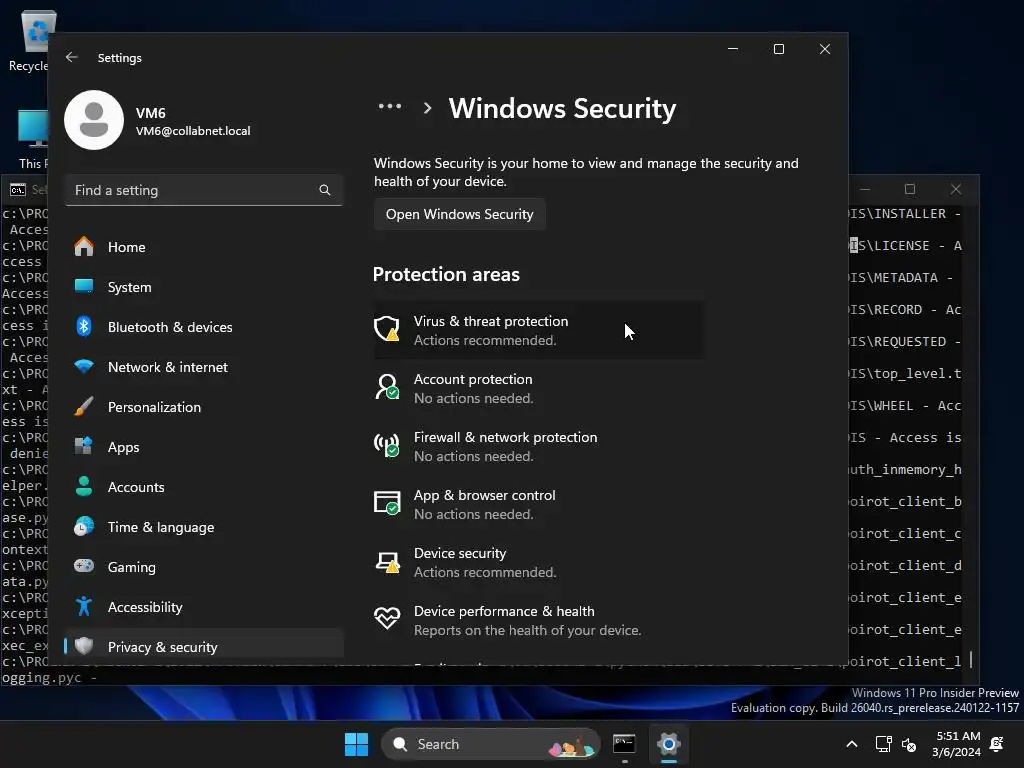Minimize the Command Prompt window behind Settings
Image resolution: width=1024 pixels, height=768 pixels.
[x=865, y=189]
